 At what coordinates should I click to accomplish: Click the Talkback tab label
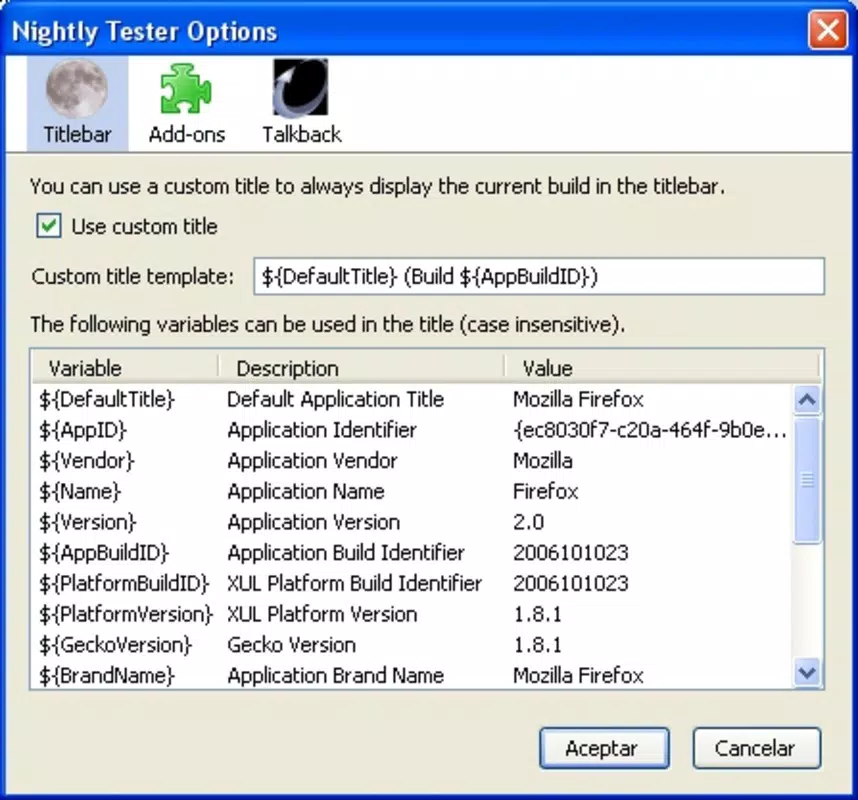302,135
